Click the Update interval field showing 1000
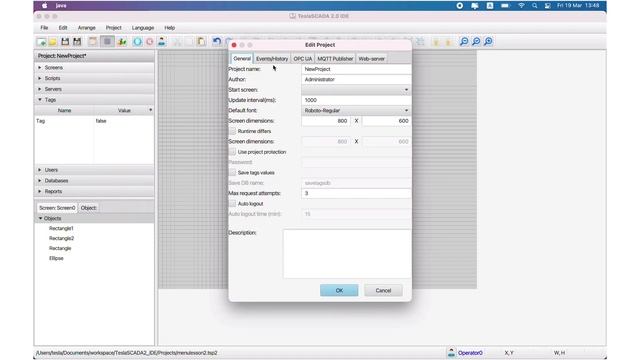 (356, 100)
